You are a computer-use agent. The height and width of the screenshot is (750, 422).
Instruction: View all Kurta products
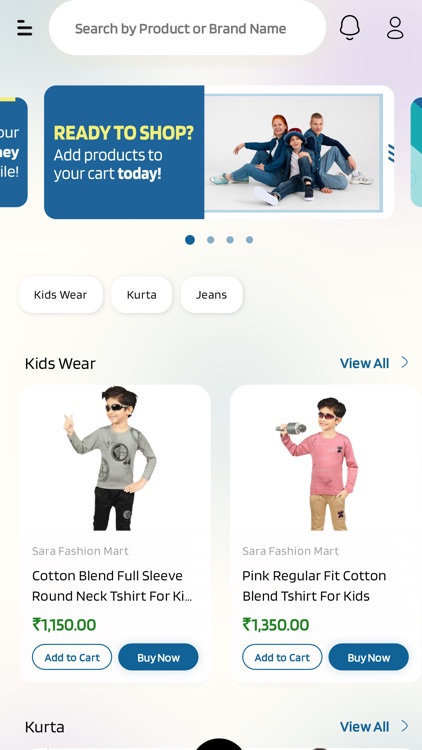coord(365,727)
